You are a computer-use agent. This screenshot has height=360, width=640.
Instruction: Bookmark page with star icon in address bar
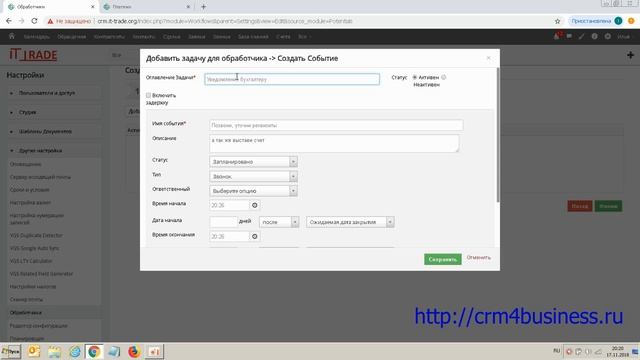pos(558,21)
